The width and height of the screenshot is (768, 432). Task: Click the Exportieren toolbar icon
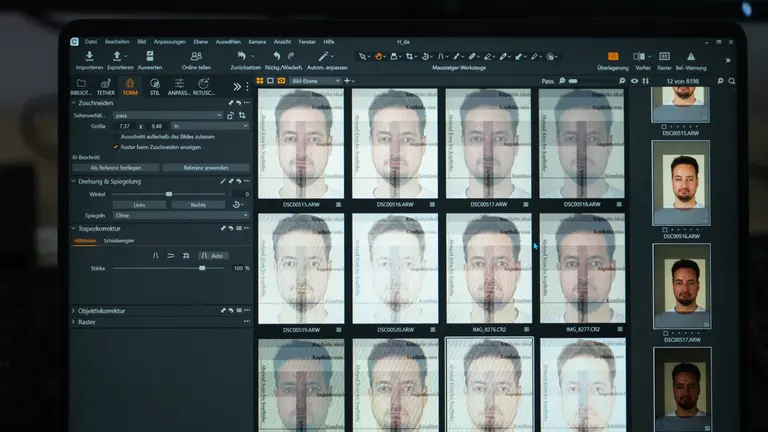(117, 56)
